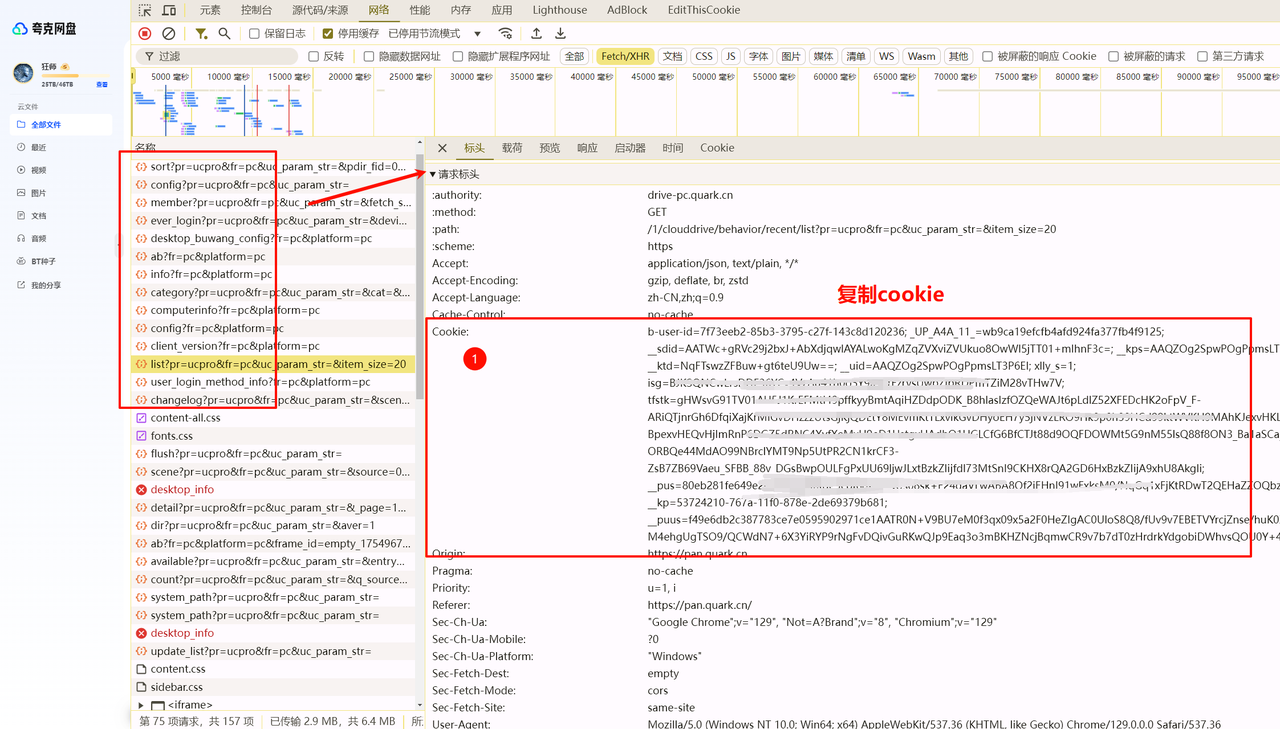Switch to the 控制台 panel tab

pyautogui.click(x=256, y=10)
